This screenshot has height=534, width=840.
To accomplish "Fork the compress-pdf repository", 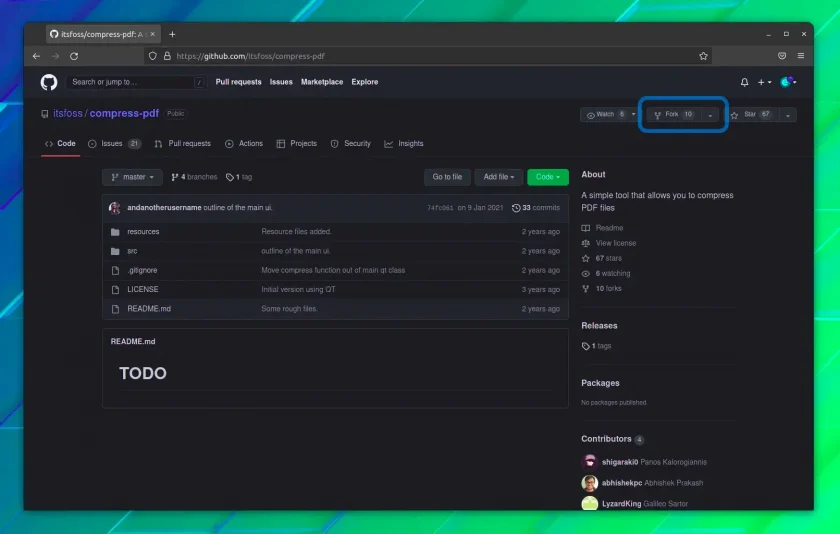I will click(674, 115).
